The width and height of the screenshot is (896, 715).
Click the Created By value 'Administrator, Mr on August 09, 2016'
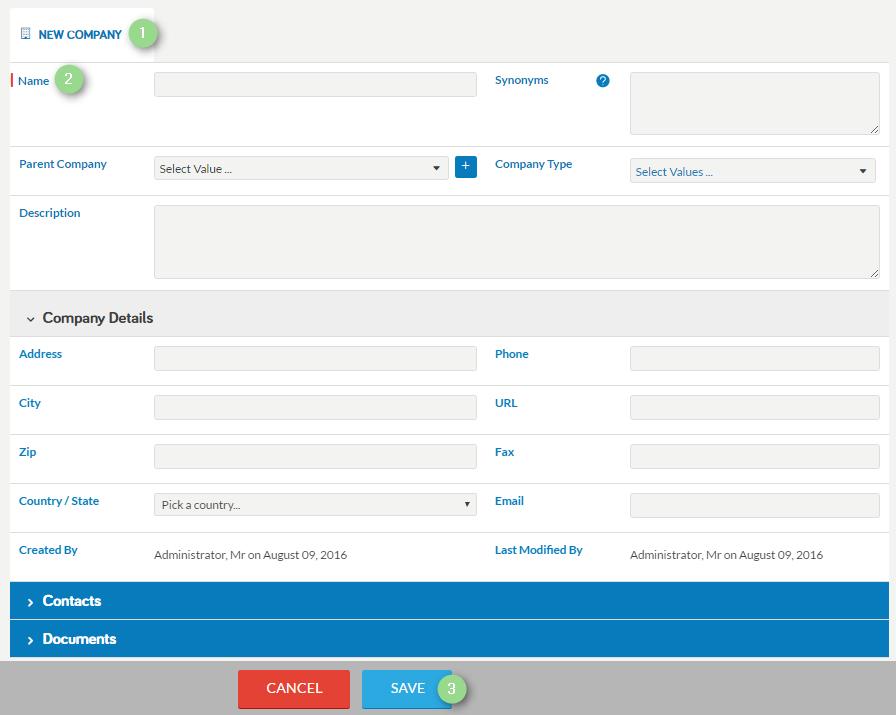click(250, 555)
